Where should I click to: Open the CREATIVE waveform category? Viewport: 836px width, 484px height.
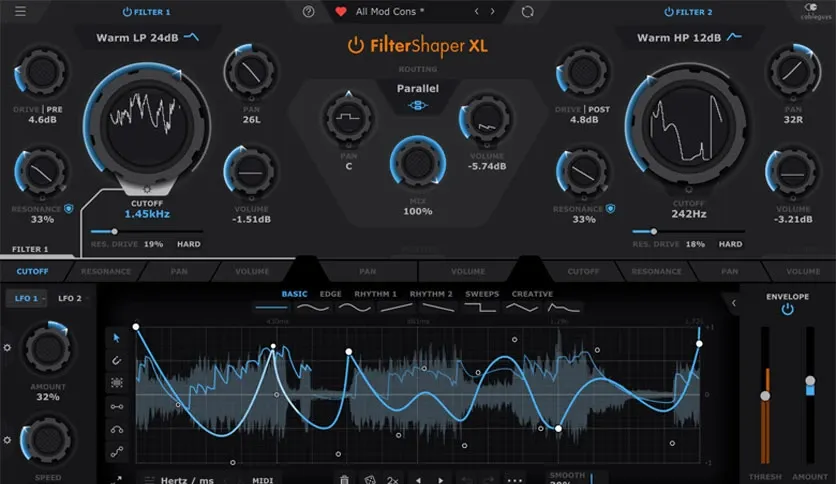point(532,294)
